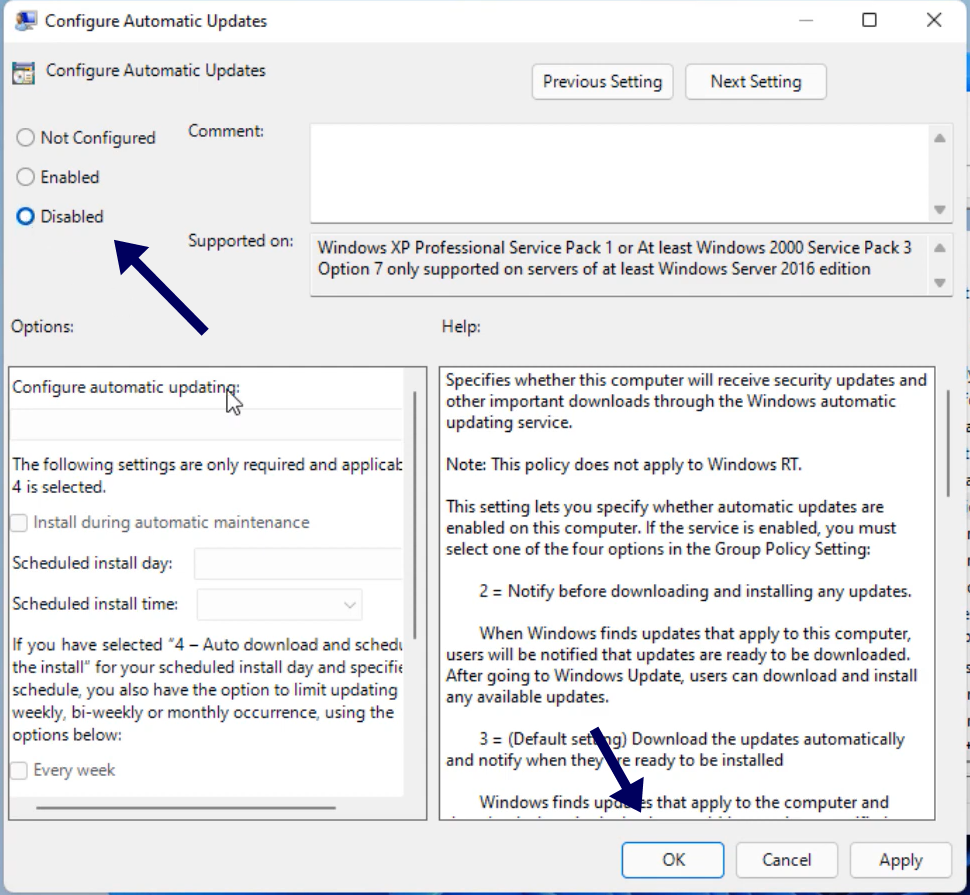970x895 pixels.
Task: Click the Previous Setting button
Action: [602, 81]
